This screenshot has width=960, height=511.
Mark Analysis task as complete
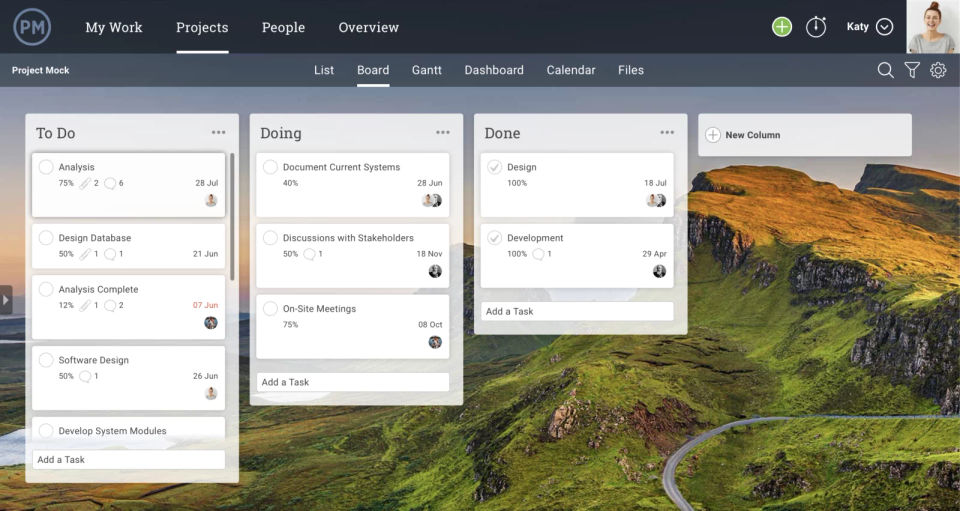click(x=46, y=166)
